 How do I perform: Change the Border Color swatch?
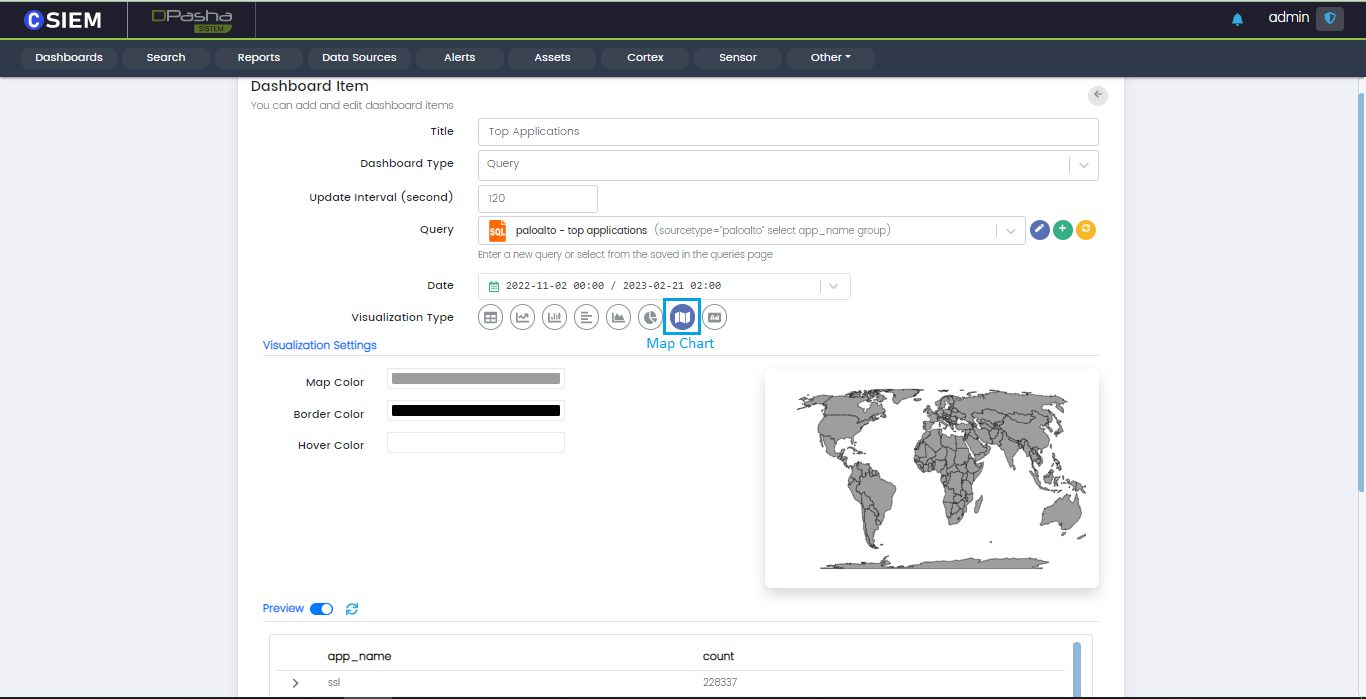tap(476, 411)
